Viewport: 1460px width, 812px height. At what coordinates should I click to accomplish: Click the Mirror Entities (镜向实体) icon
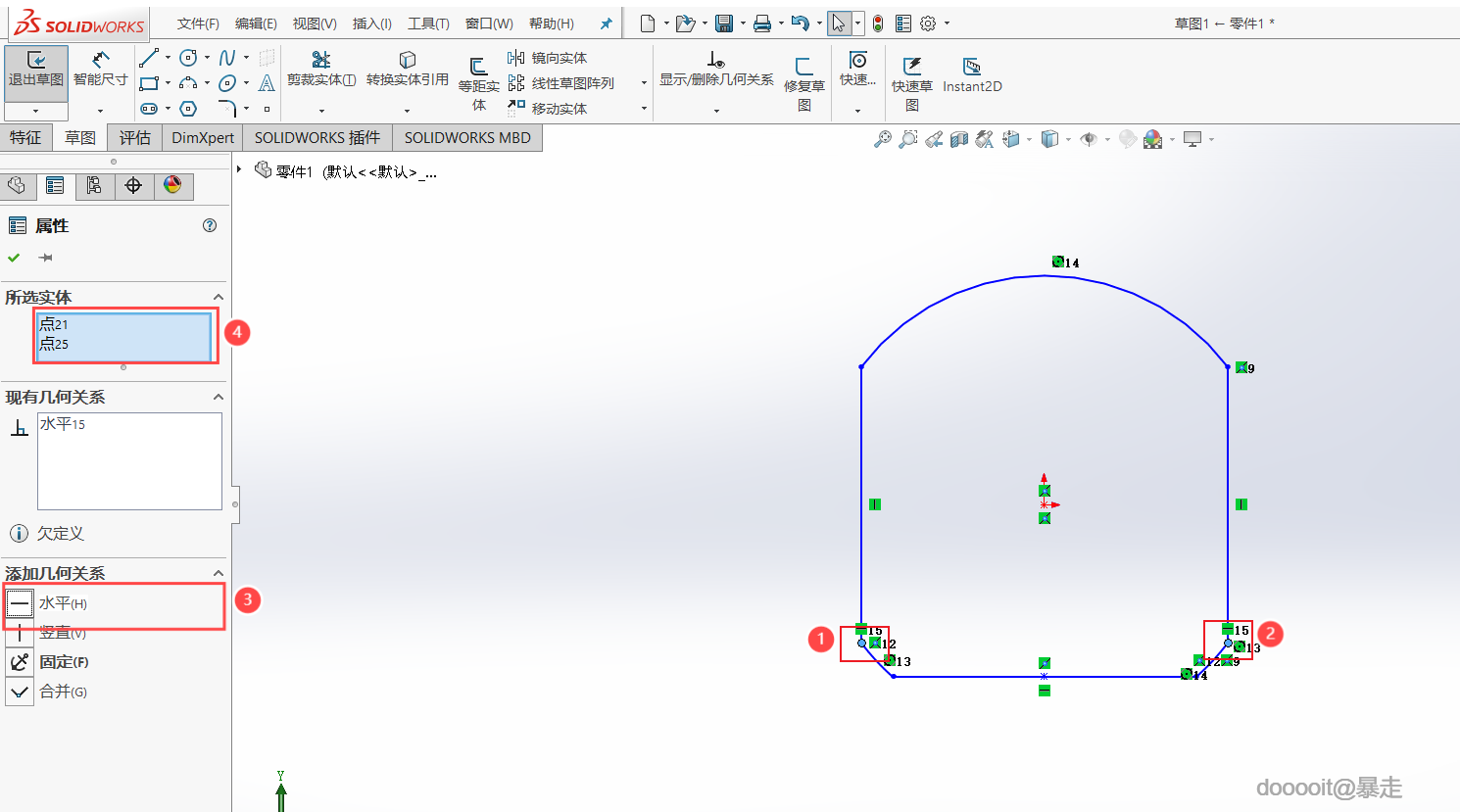pos(516,58)
